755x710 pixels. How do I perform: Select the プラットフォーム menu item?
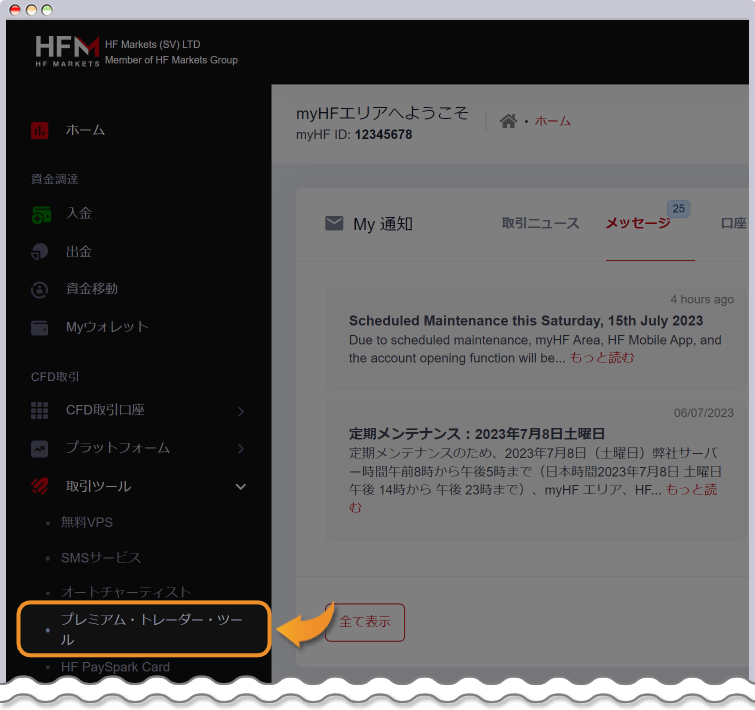pos(118,448)
